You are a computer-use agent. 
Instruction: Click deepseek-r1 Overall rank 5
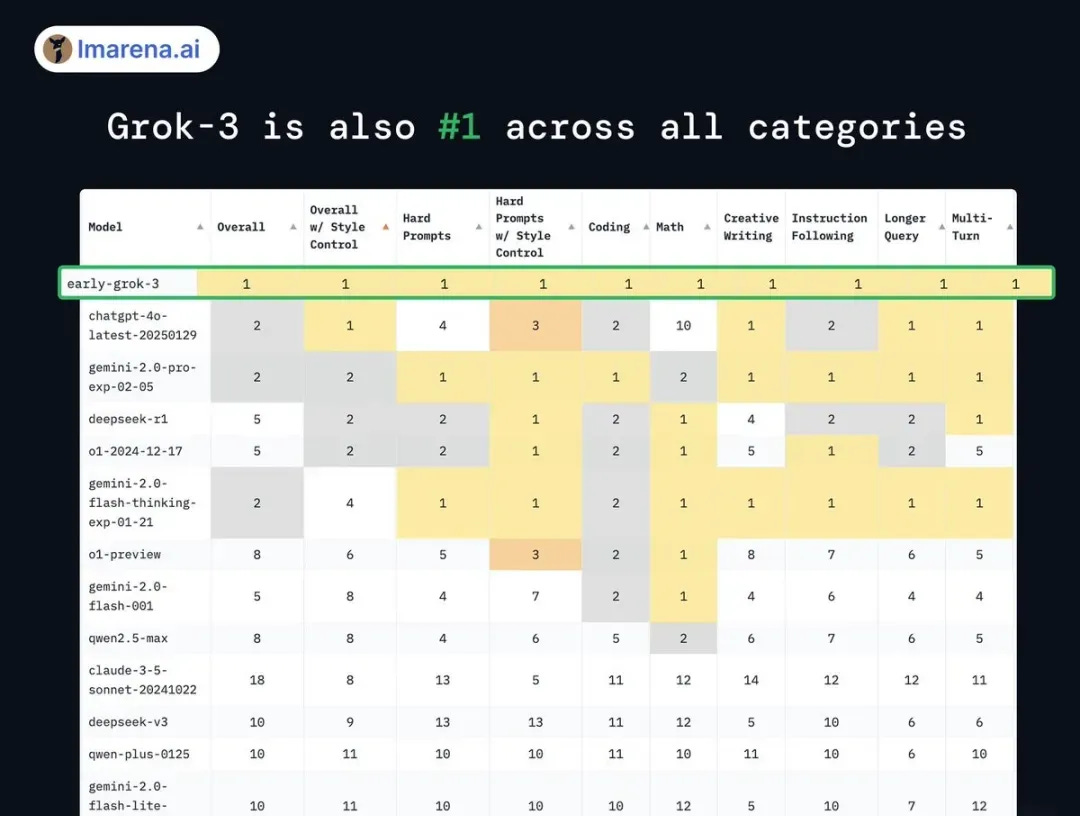[257, 419]
